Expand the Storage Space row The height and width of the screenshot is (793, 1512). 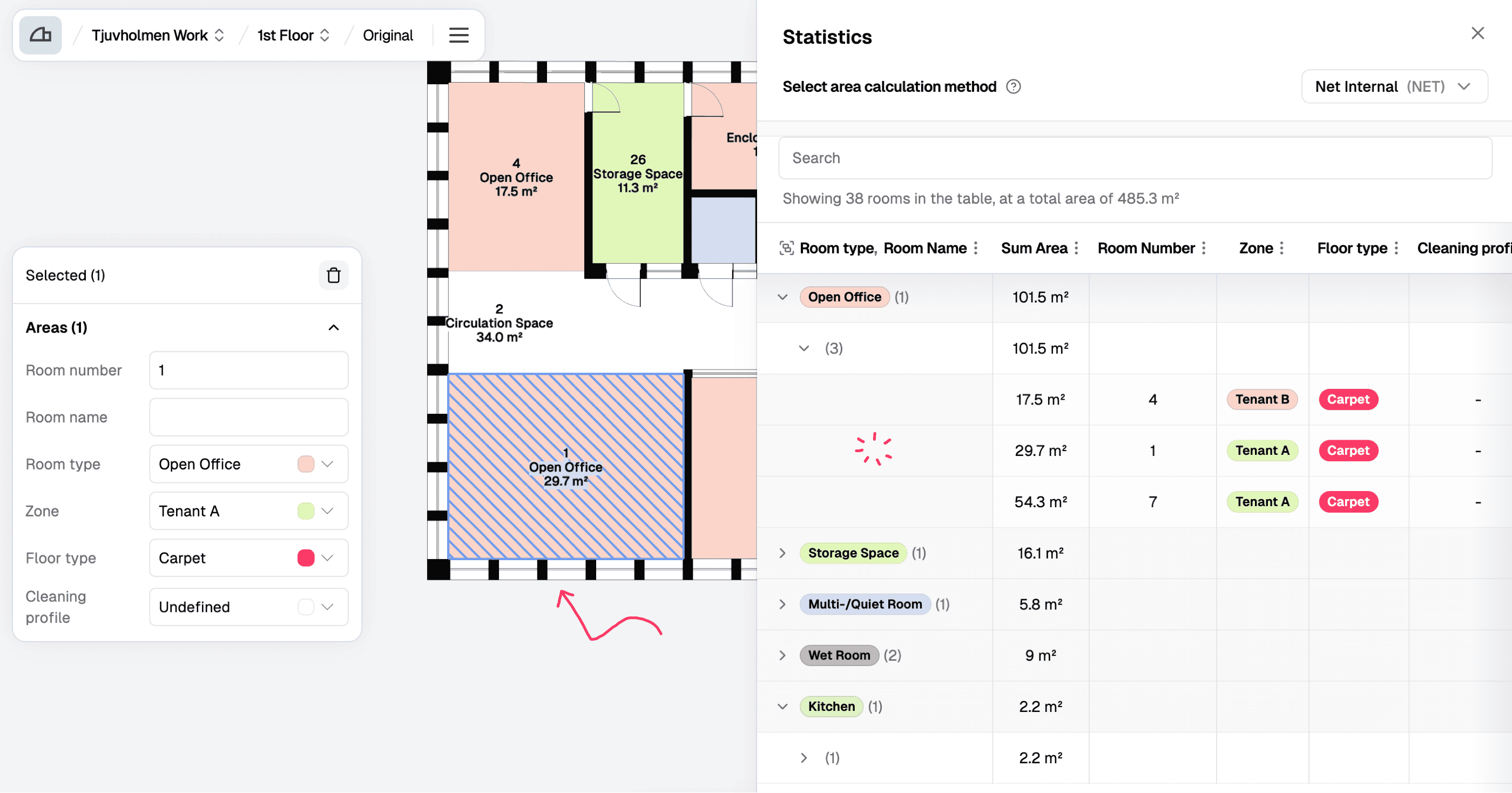click(782, 553)
